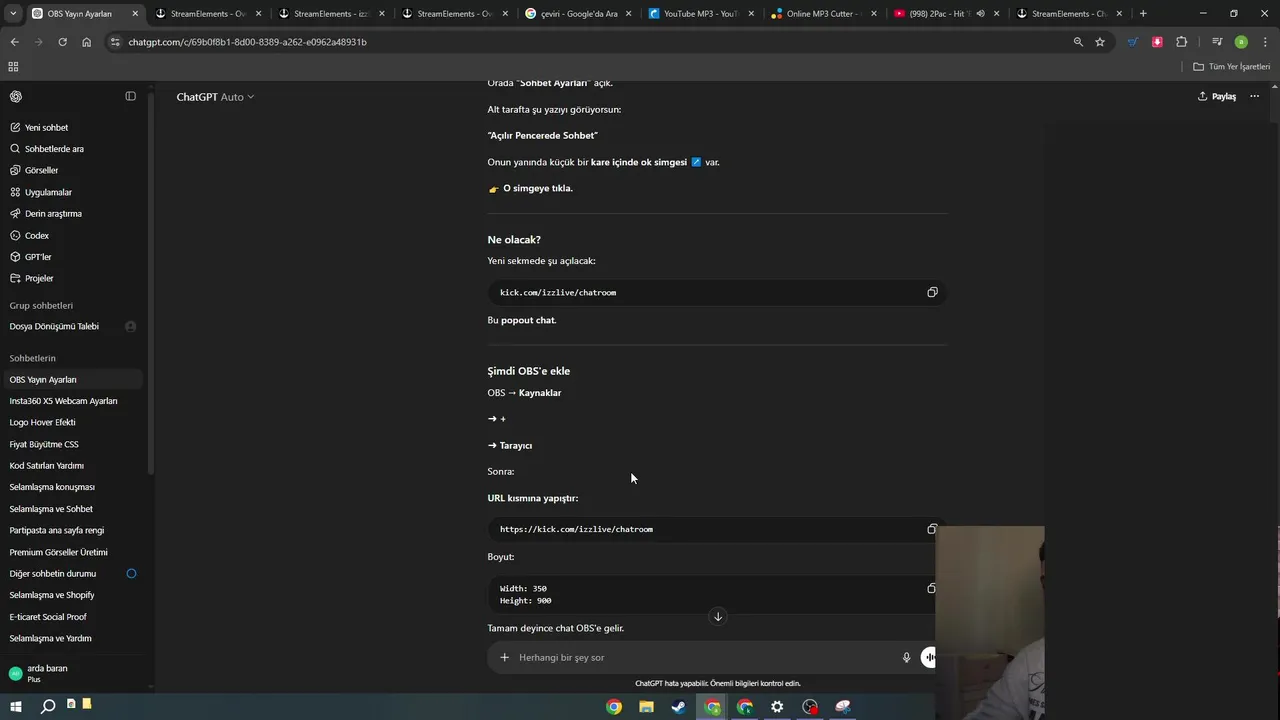
Task: Reload the page
Action: tap(62, 42)
